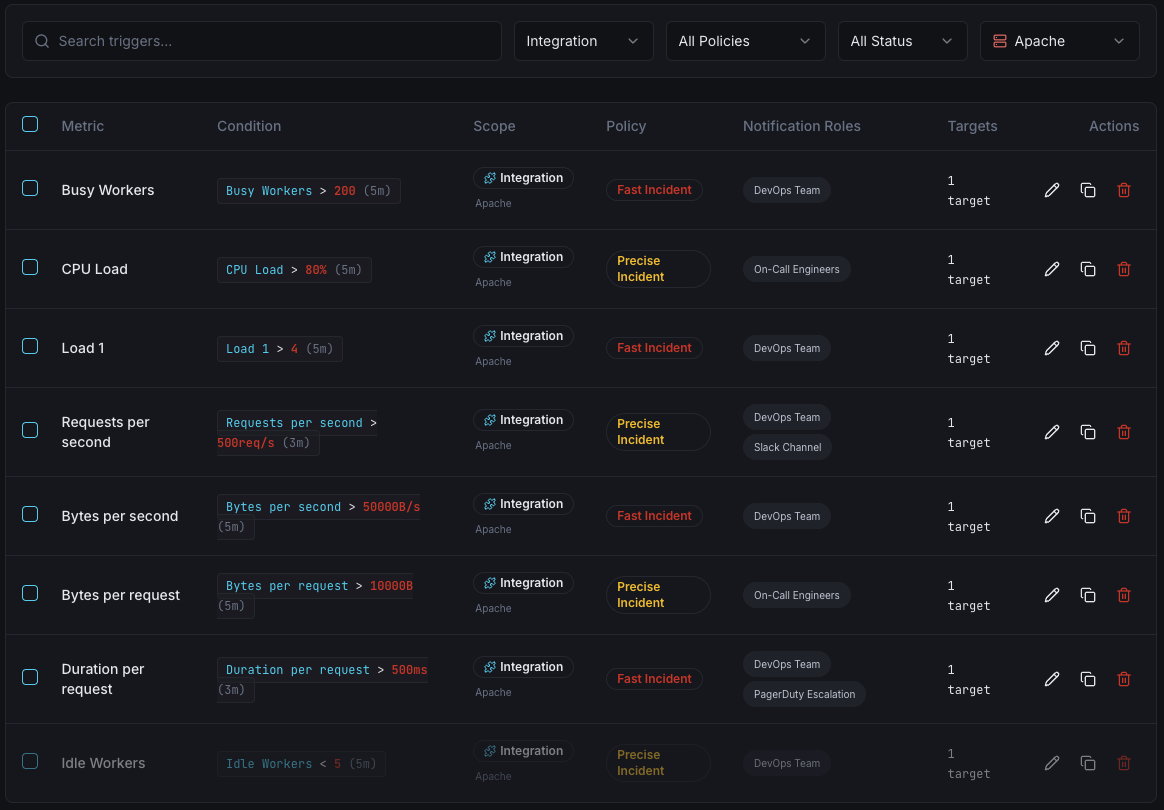Open the All Status dropdown

click(x=902, y=41)
